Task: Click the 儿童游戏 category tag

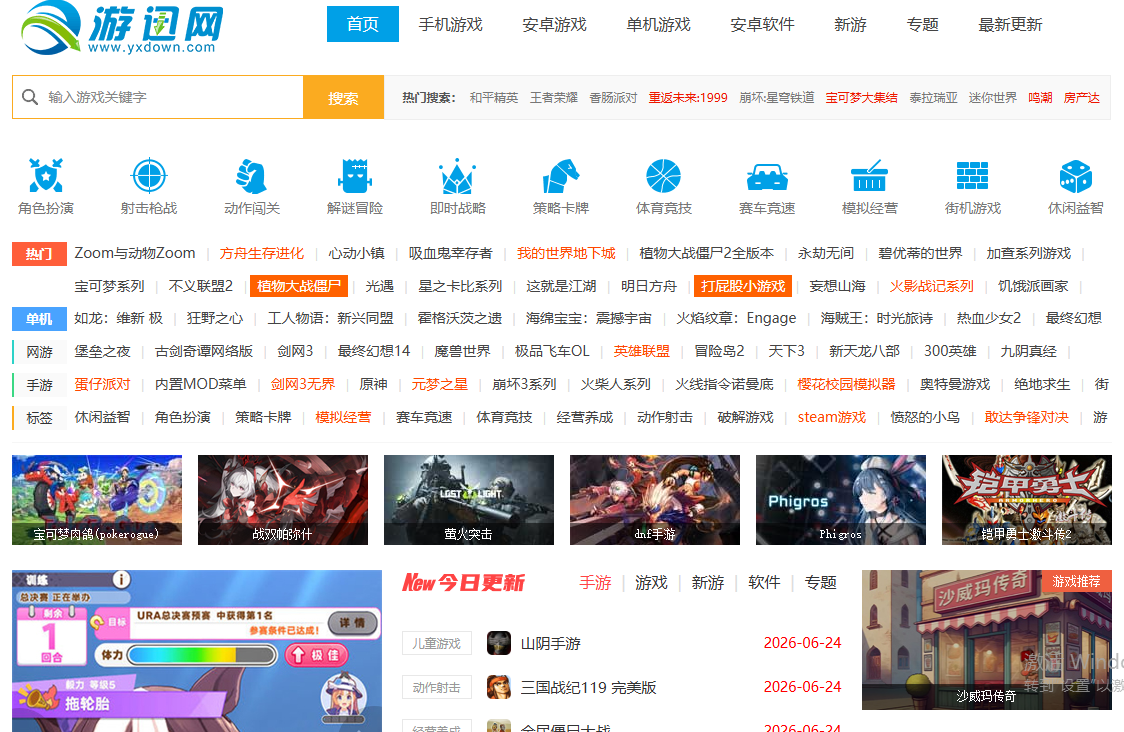Action: pos(437,644)
